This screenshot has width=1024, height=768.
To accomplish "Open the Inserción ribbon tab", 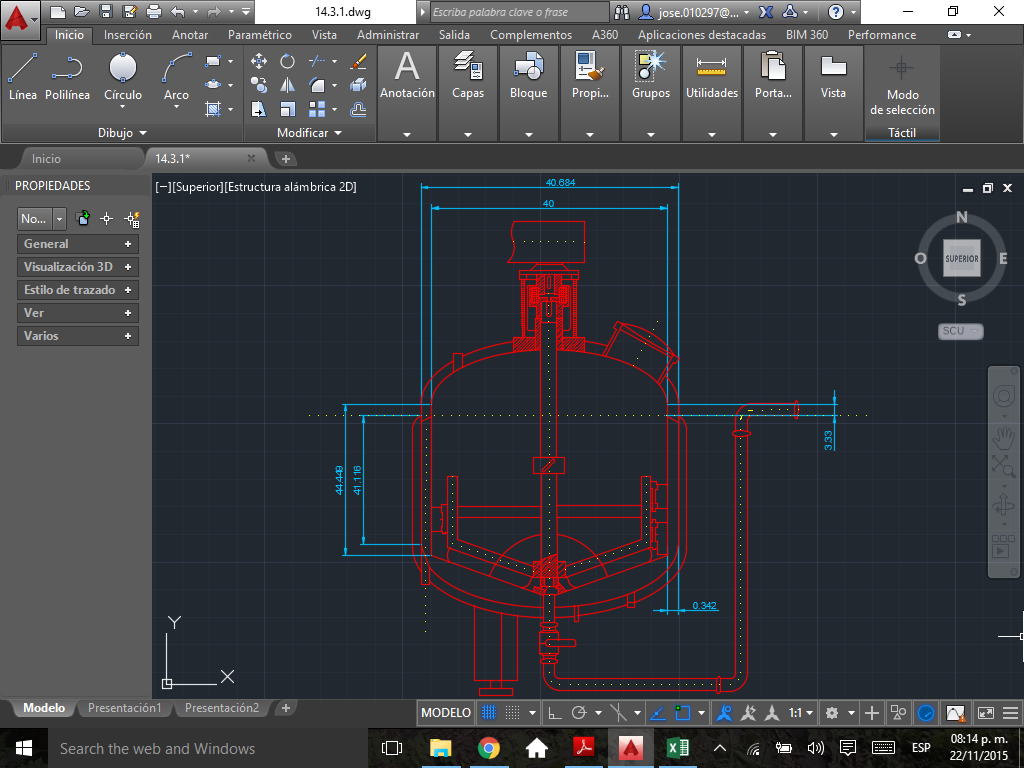I will point(128,35).
